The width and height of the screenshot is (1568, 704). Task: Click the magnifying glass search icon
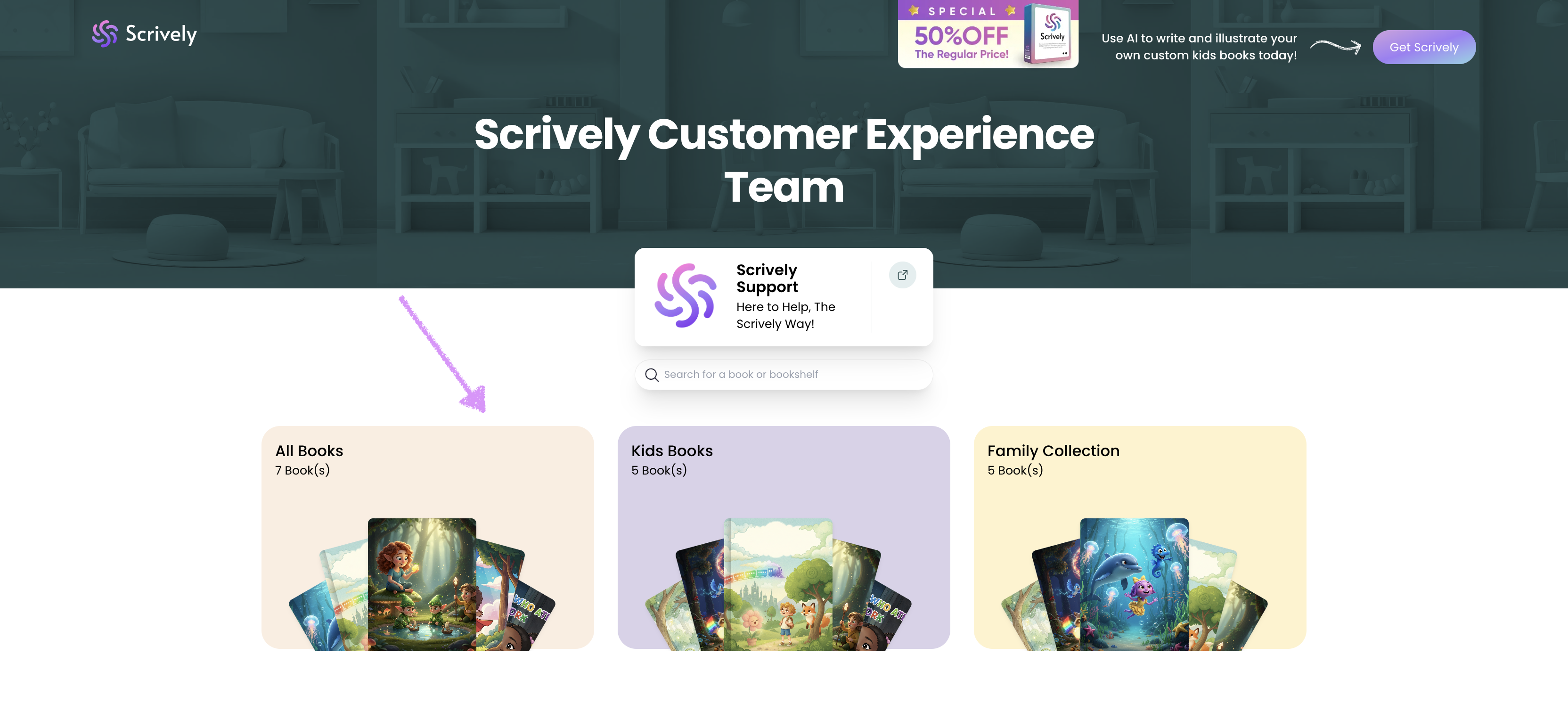(651, 375)
